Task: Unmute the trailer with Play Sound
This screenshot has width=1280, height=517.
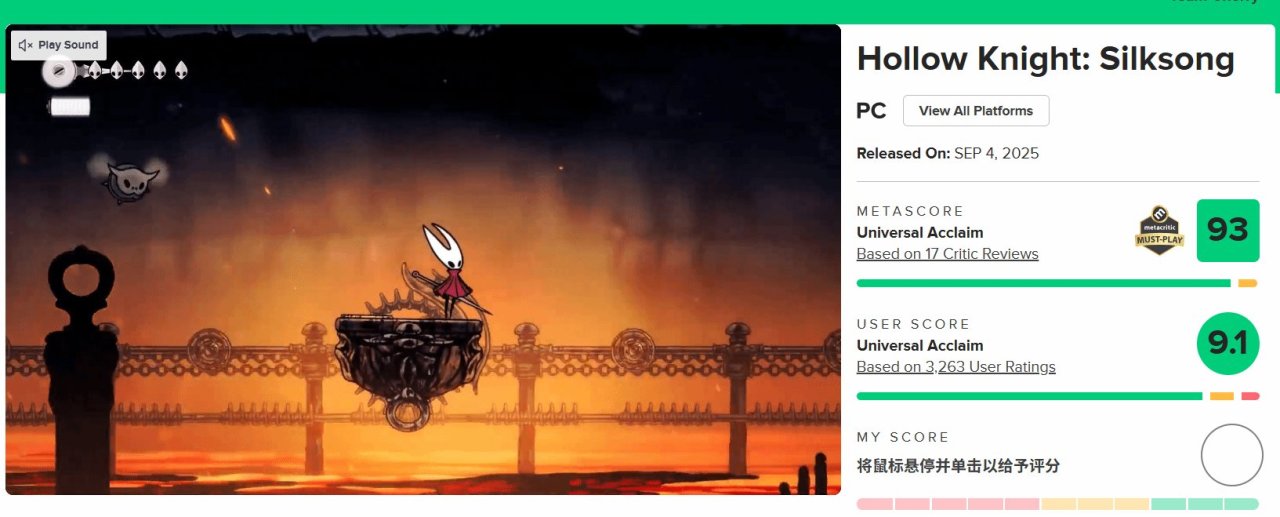Action: (59, 45)
